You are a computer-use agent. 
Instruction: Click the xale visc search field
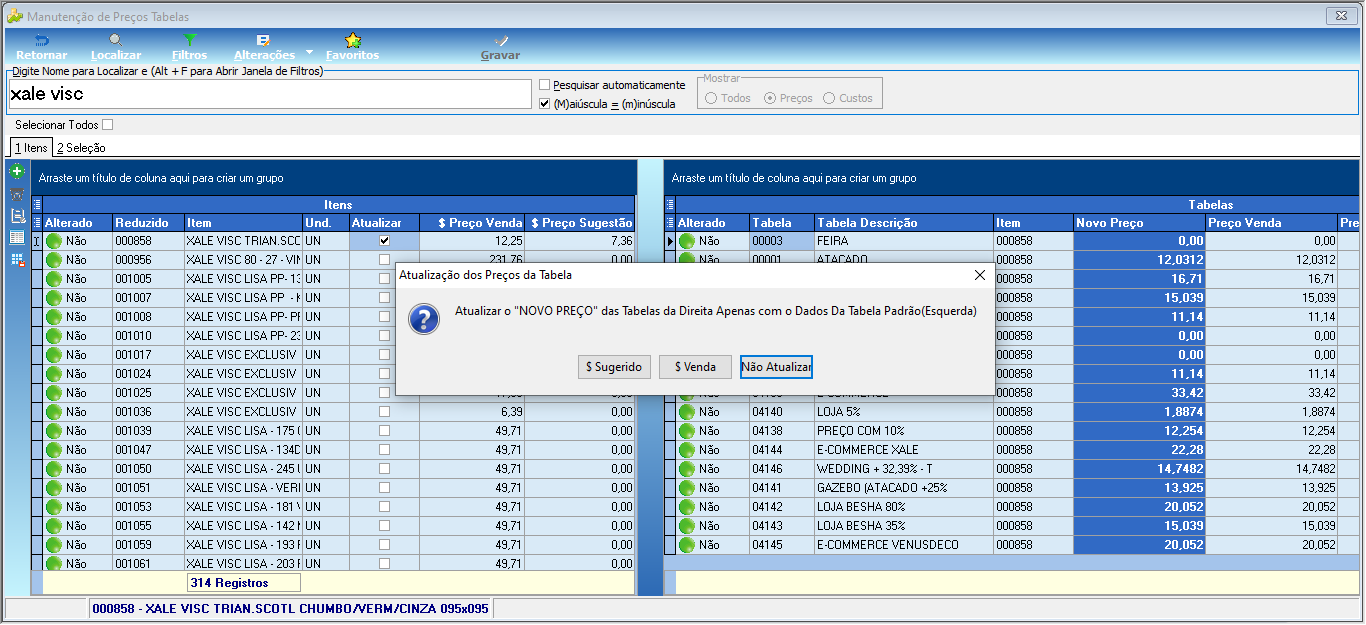pos(269,94)
